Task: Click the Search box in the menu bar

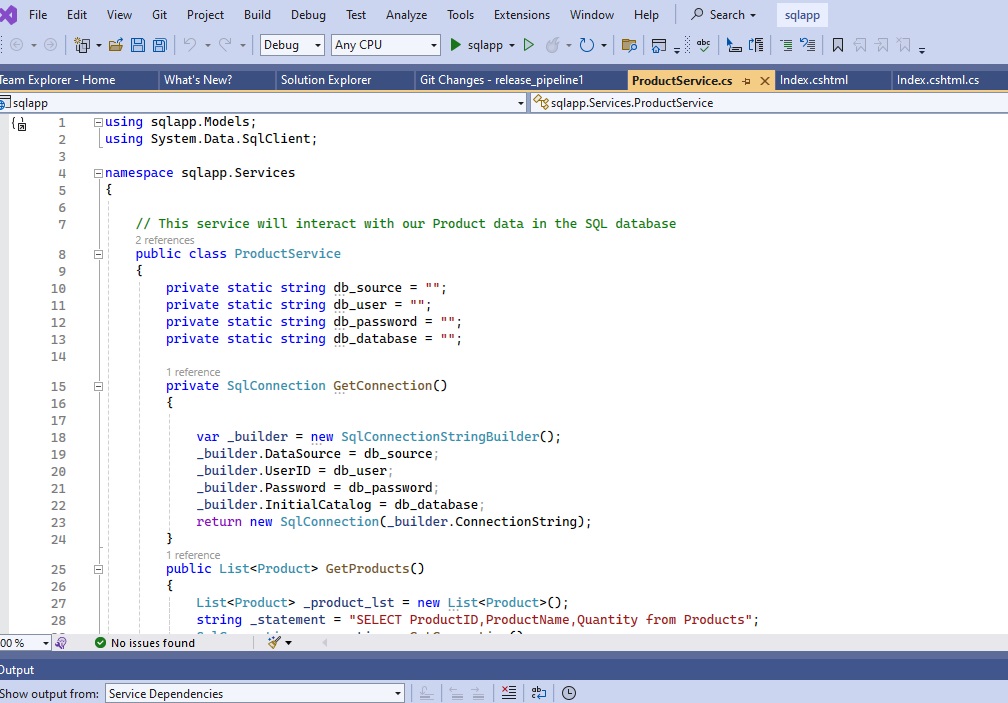Action: tap(724, 15)
